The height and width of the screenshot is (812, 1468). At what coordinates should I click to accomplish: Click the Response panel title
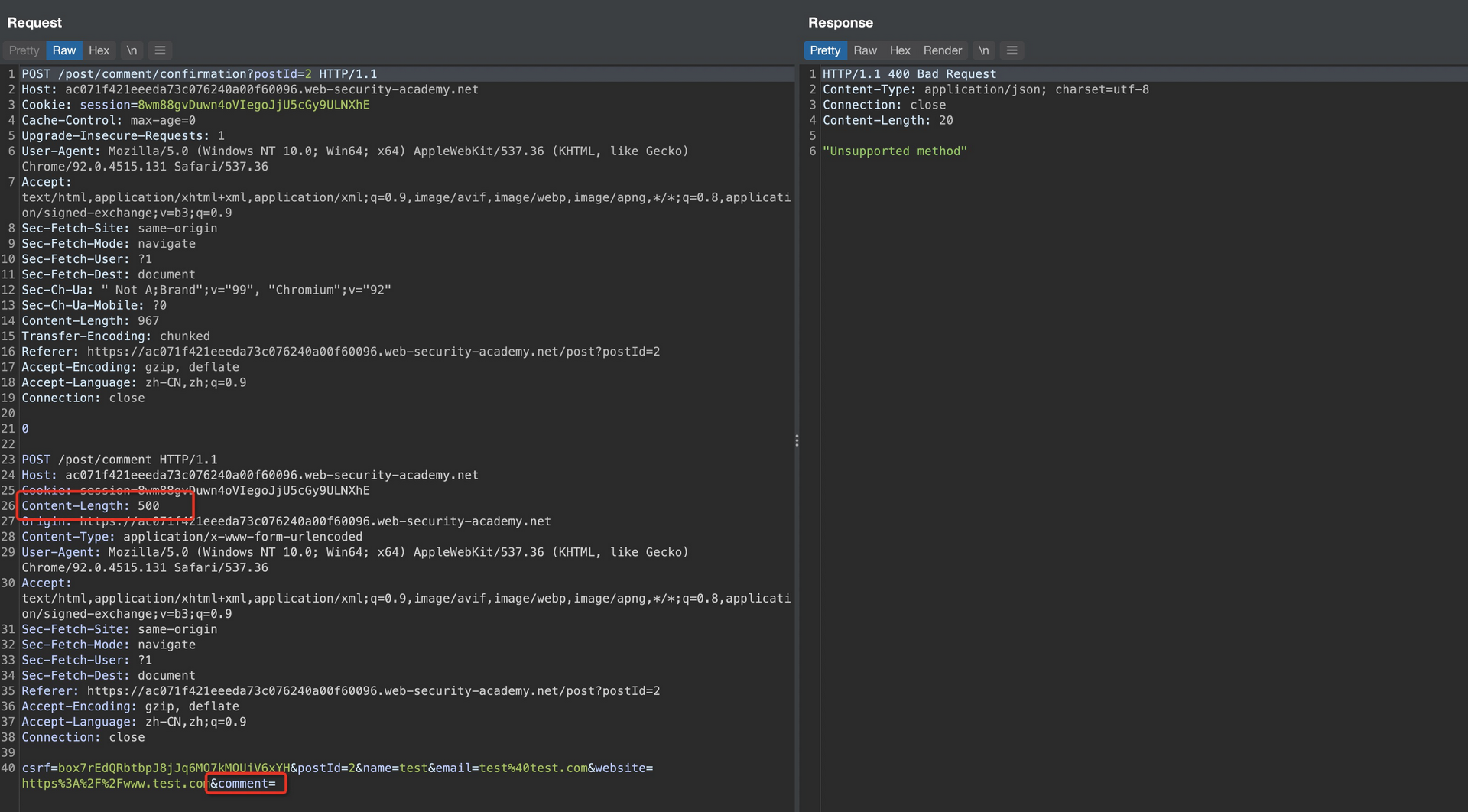click(840, 23)
